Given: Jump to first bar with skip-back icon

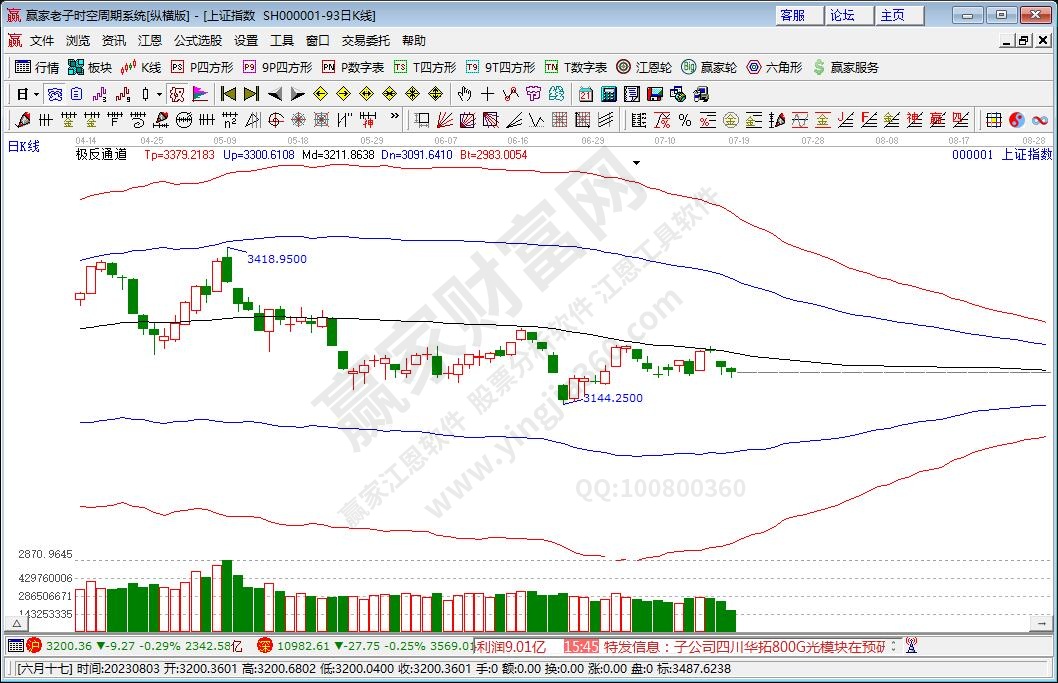Looking at the screenshot, I should pyautogui.click(x=228, y=94).
